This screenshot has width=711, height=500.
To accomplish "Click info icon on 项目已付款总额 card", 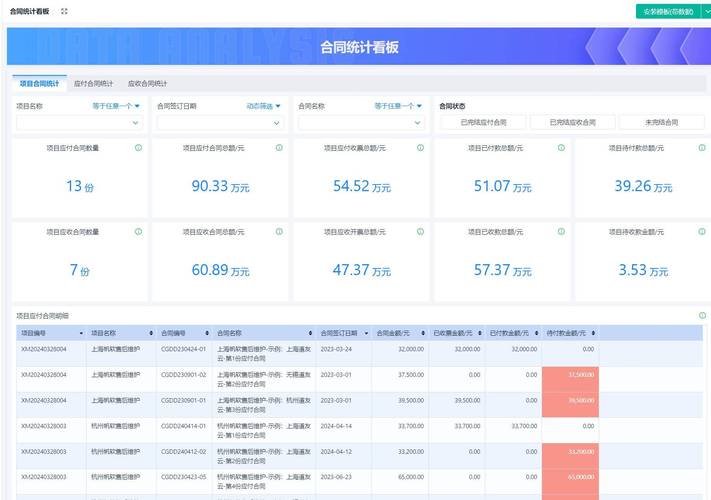I will tap(561, 148).
